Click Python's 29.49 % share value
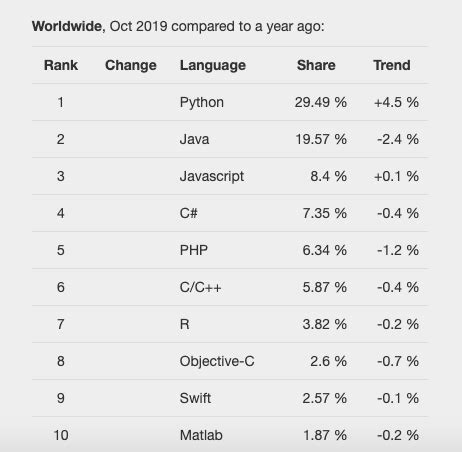This screenshot has height=452, width=462. click(x=321, y=102)
